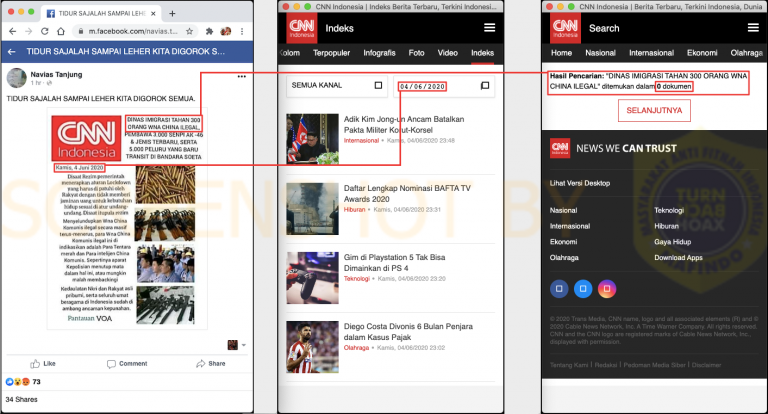Open Kim Jong-un article thumbnail
The height and width of the screenshot is (414, 768).
[x=312, y=139]
